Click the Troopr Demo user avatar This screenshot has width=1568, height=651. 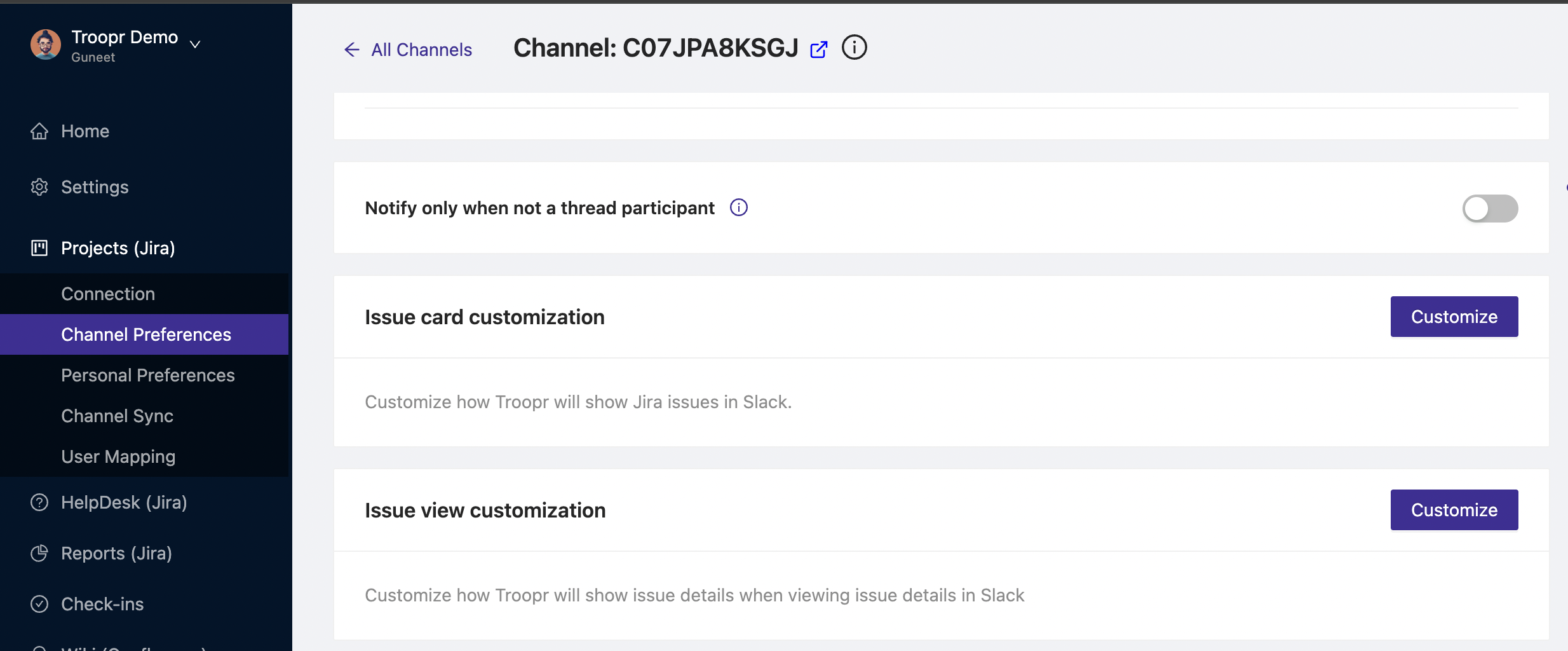tap(46, 45)
